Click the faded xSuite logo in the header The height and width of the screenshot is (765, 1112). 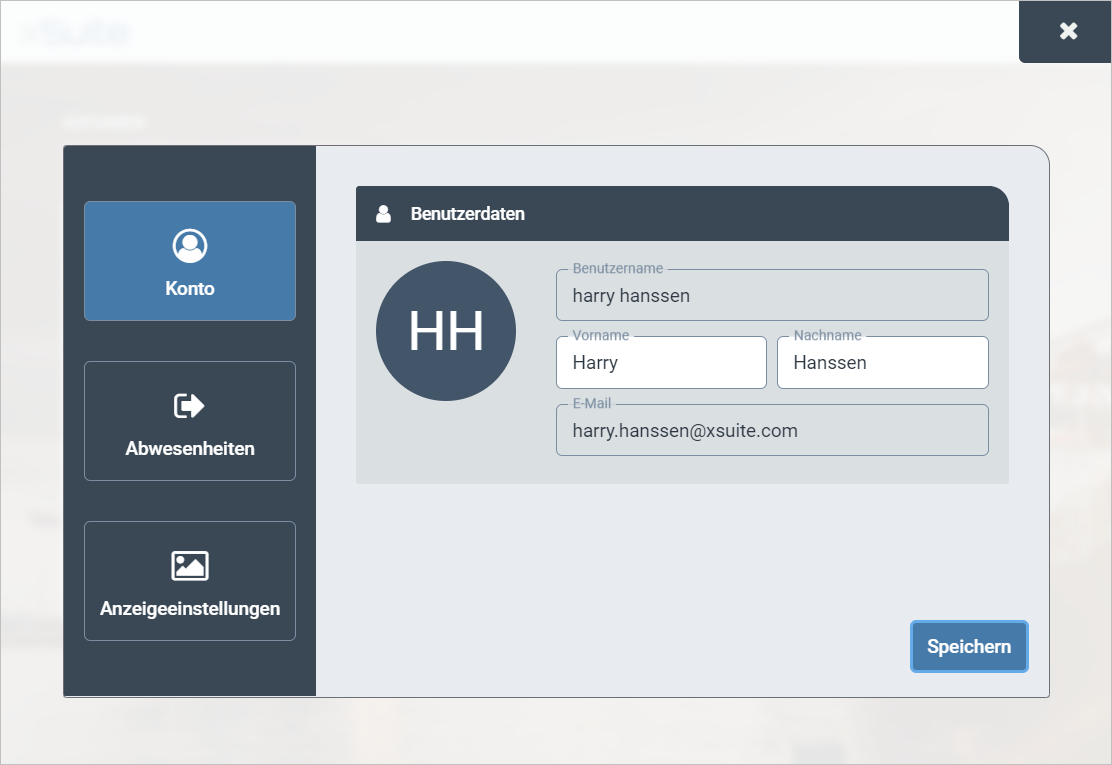pos(77,33)
